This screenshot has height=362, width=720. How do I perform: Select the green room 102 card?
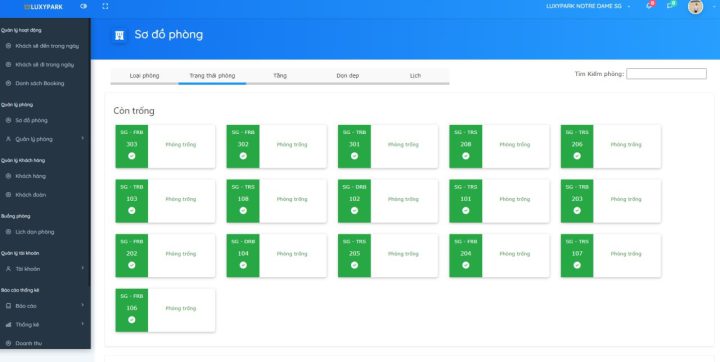(388, 201)
